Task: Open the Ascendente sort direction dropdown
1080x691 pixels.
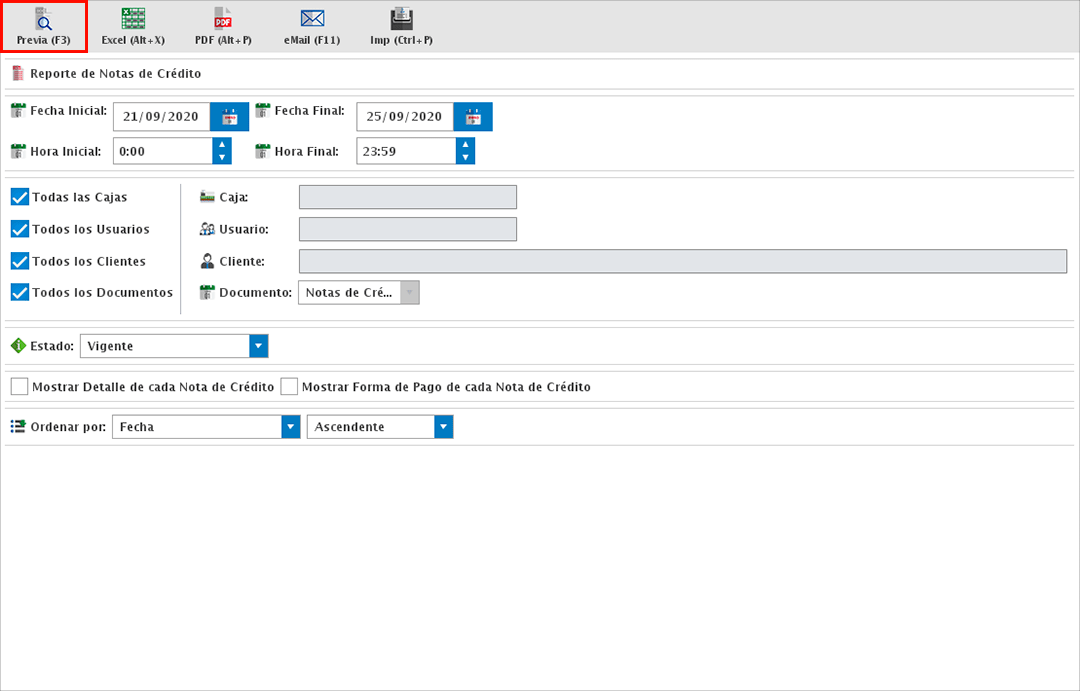Action: (444, 427)
